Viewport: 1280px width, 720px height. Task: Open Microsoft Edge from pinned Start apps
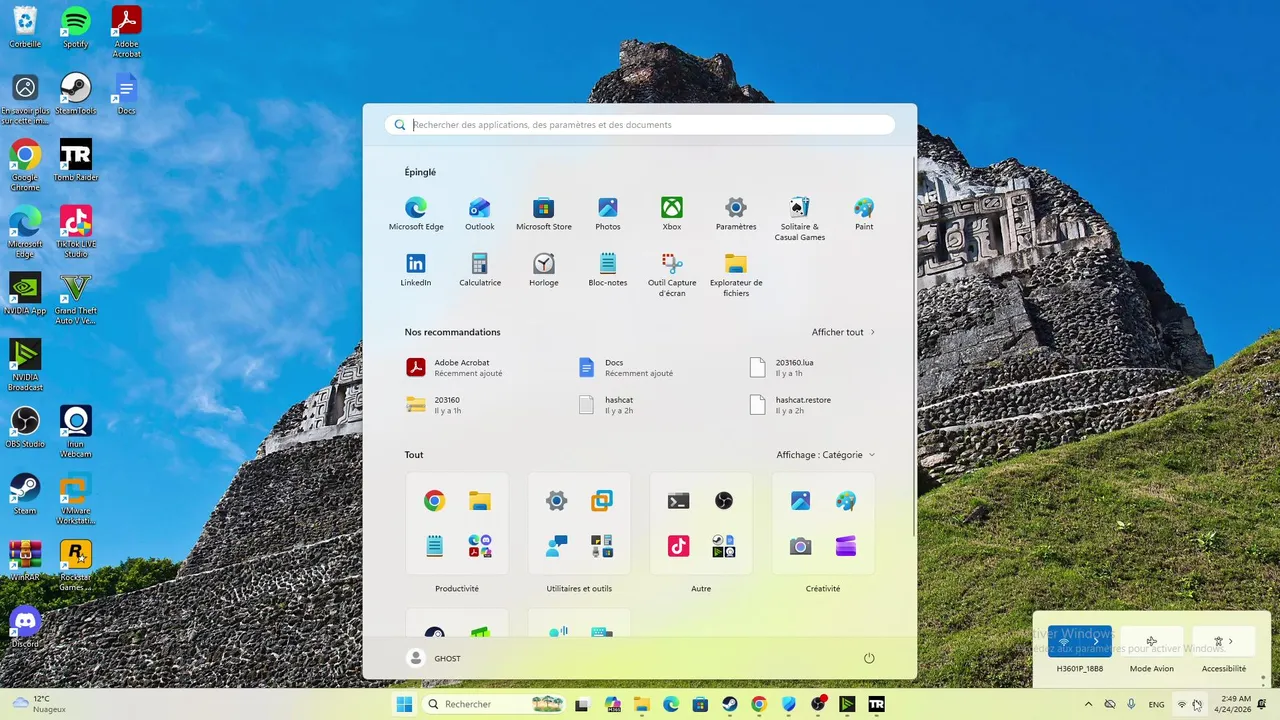[x=416, y=214]
